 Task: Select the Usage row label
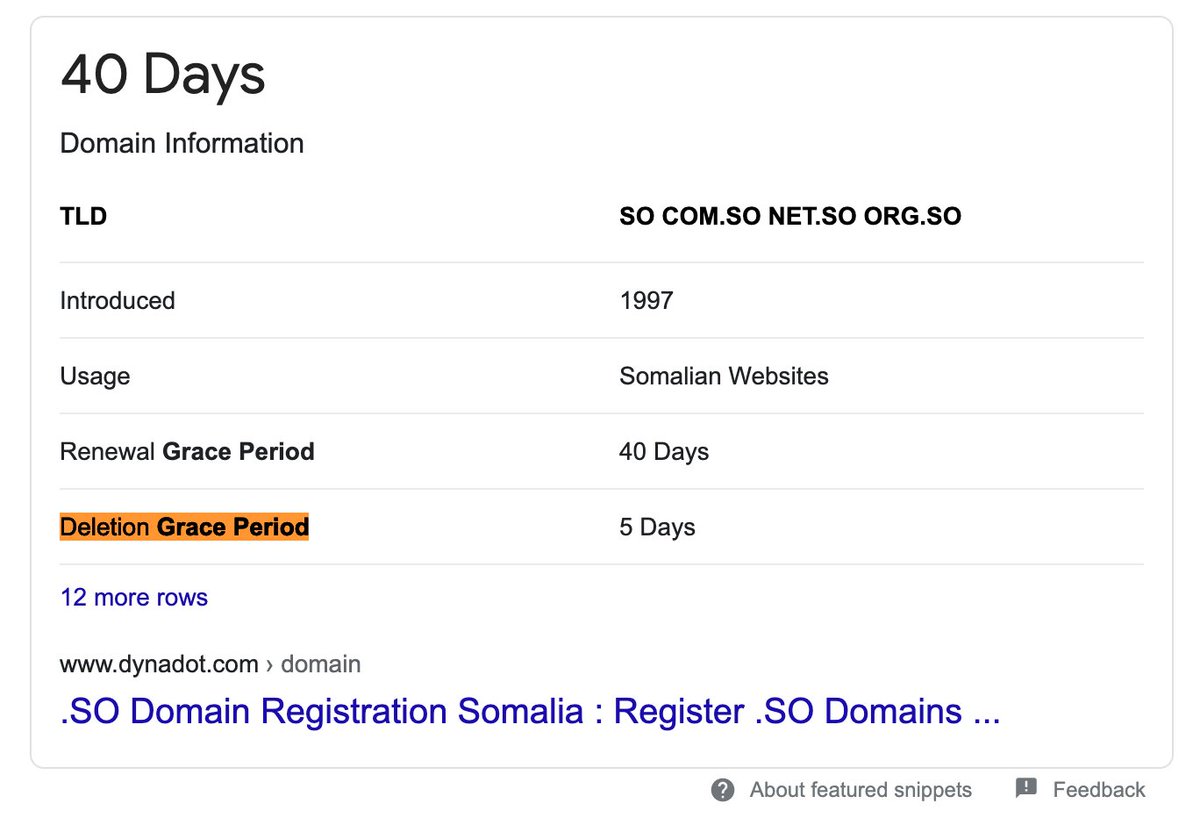pyautogui.click(x=95, y=377)
